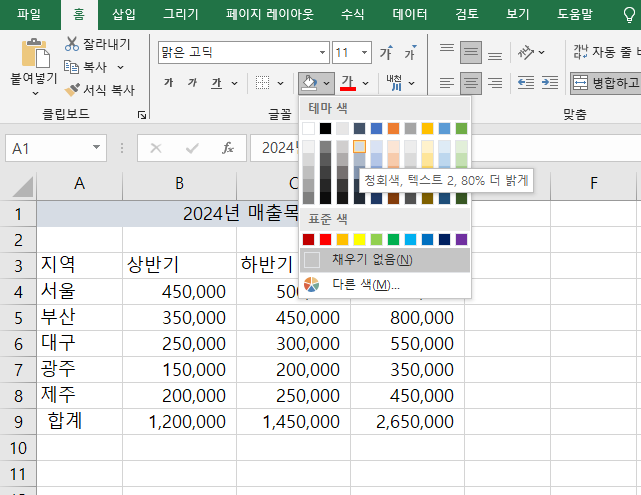Select the total cell 2,650,000

pyautogui.click(x=407, y=422)
